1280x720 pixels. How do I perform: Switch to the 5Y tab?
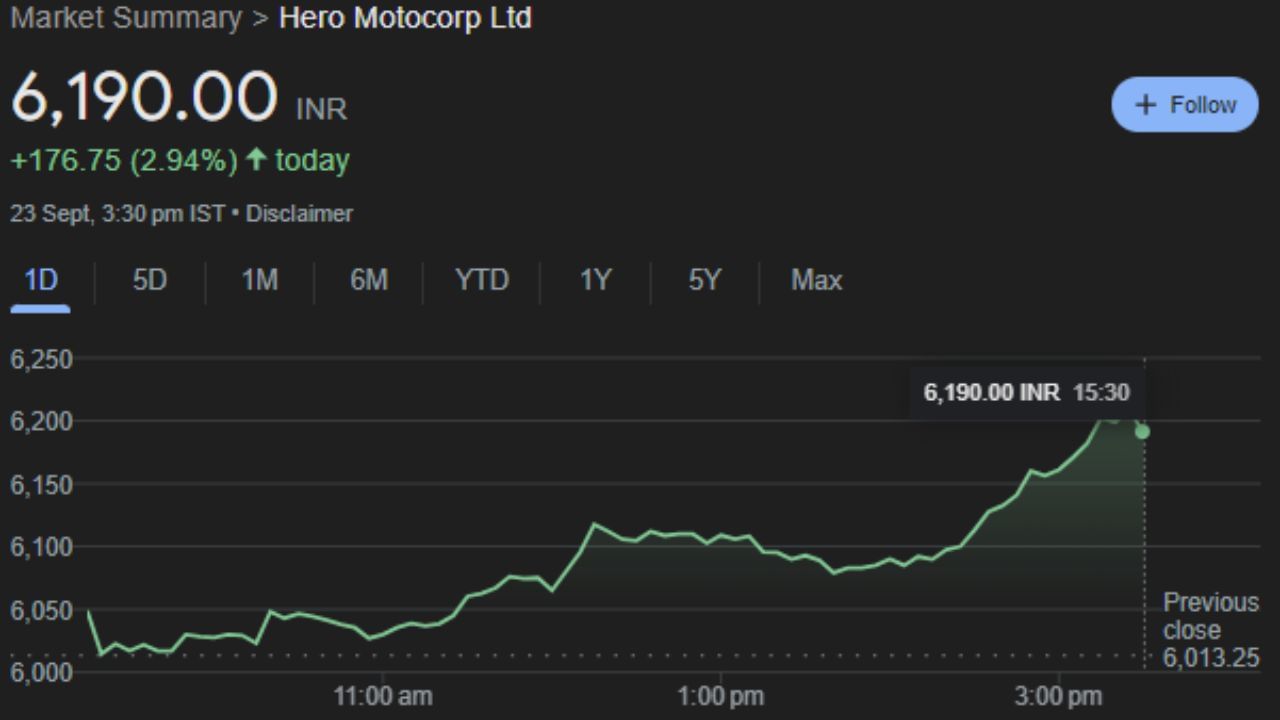[704, 281]
